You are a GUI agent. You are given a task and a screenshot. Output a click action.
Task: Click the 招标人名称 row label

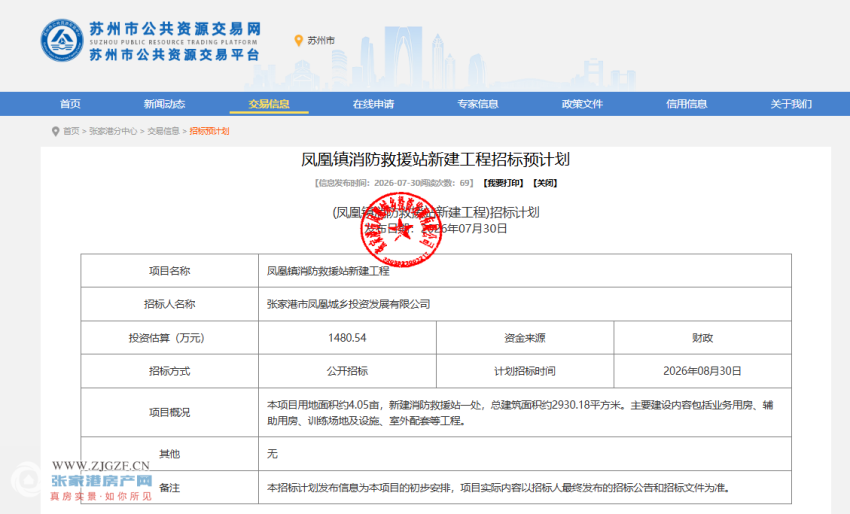[x=170, y=304]
